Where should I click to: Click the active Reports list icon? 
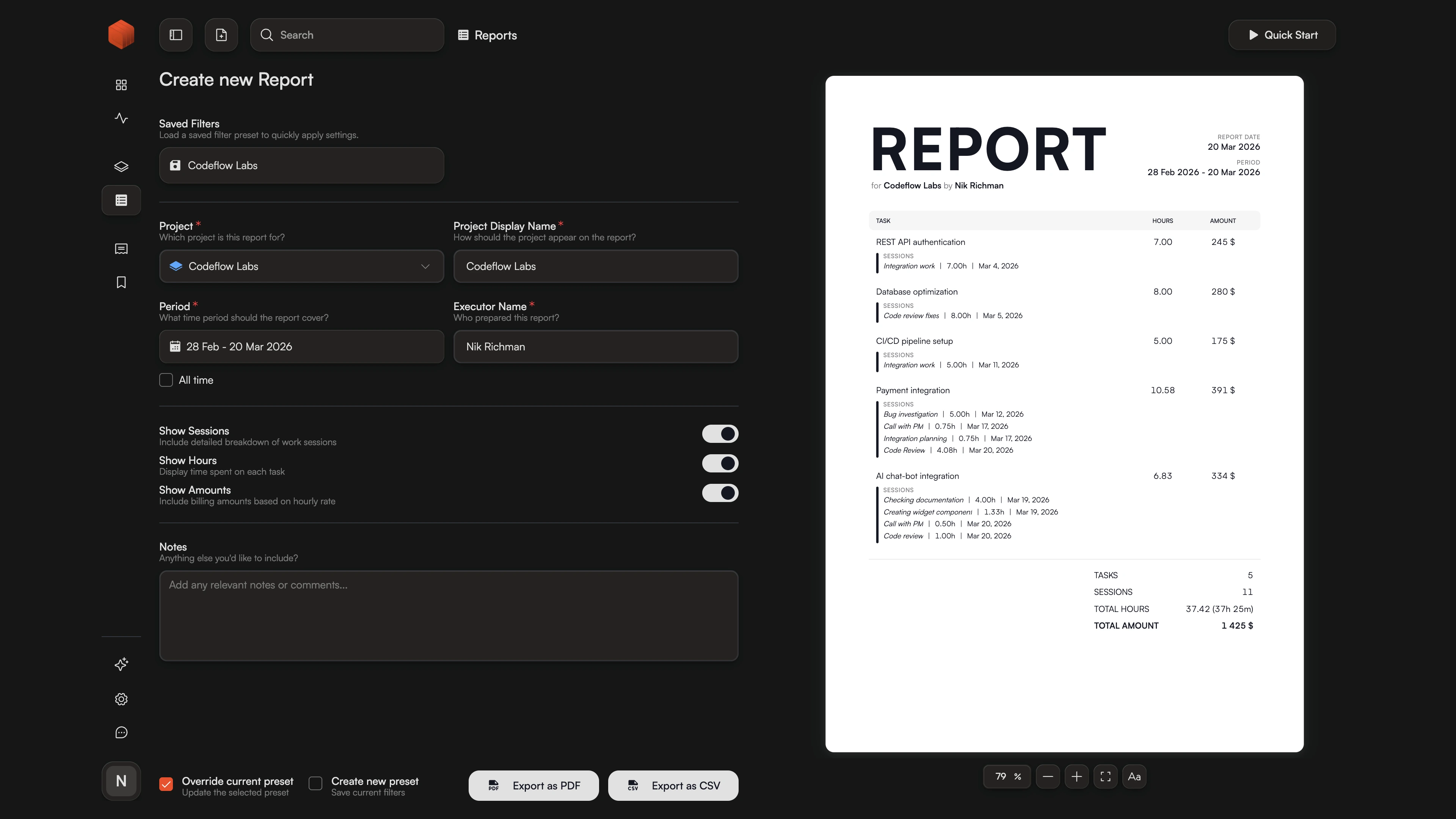pyautogui.click(x=121, y=200)
